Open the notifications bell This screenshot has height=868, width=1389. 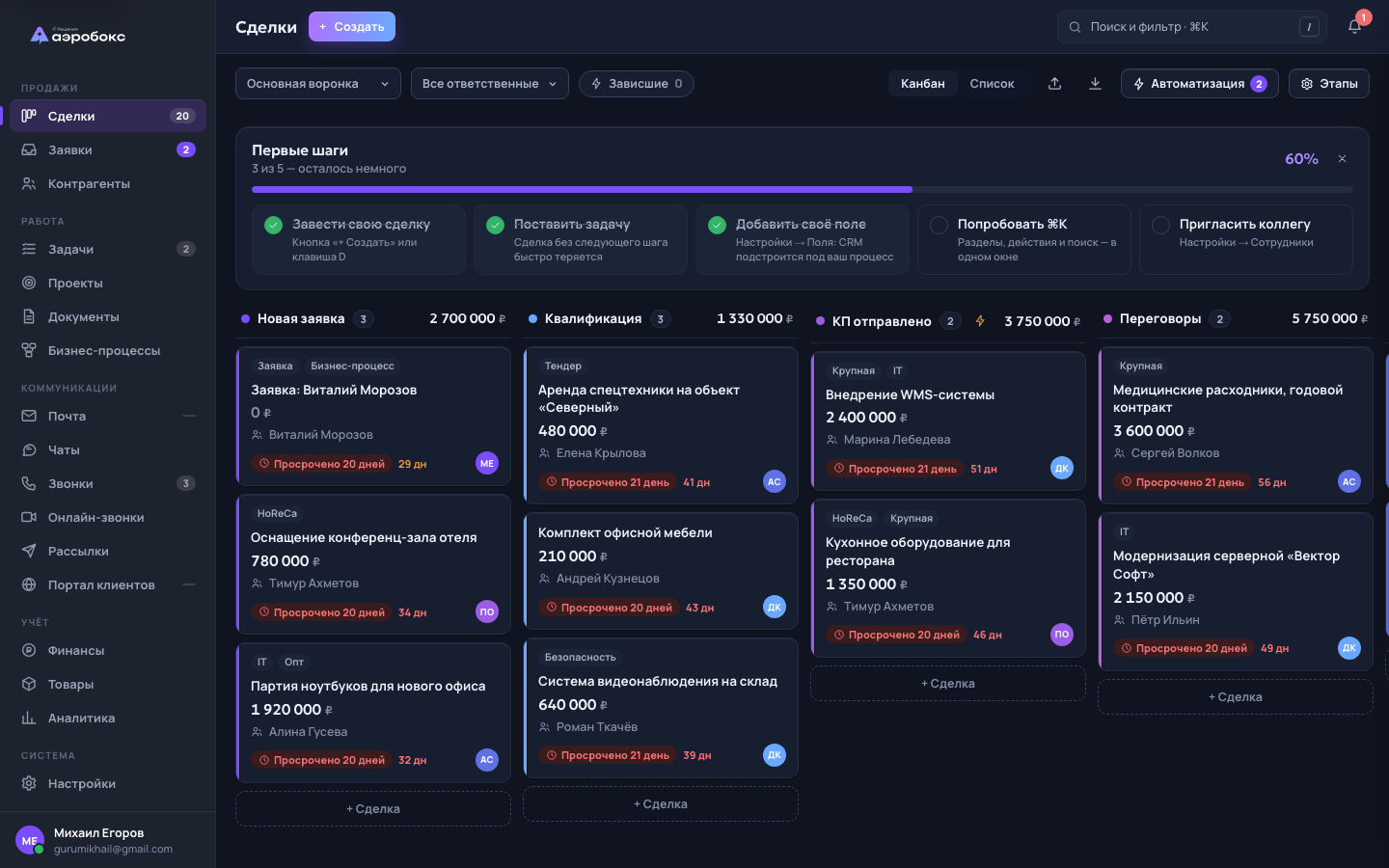click(1354, 27)
